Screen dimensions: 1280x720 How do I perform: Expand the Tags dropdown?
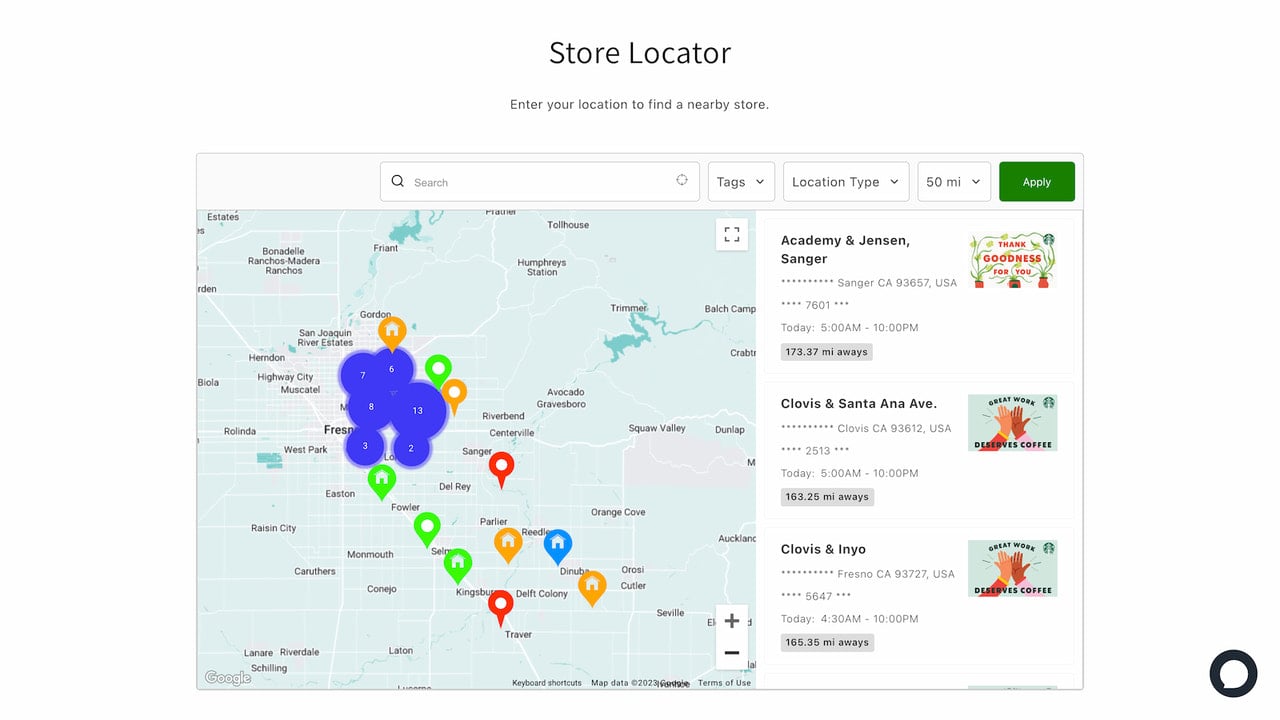coord(741,182)
